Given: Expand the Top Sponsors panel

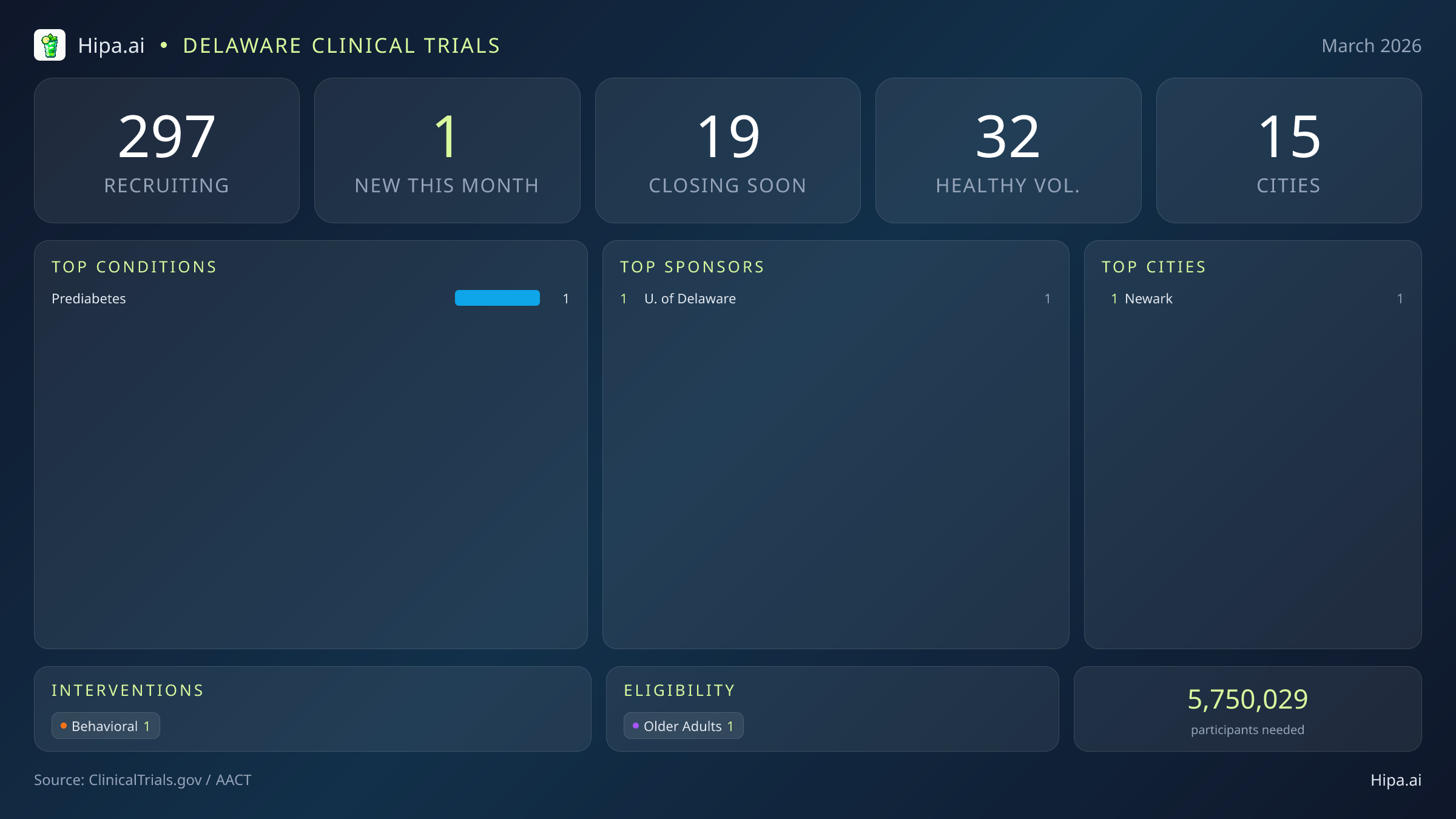Looking at the screenshot, I should coord(692,267).
